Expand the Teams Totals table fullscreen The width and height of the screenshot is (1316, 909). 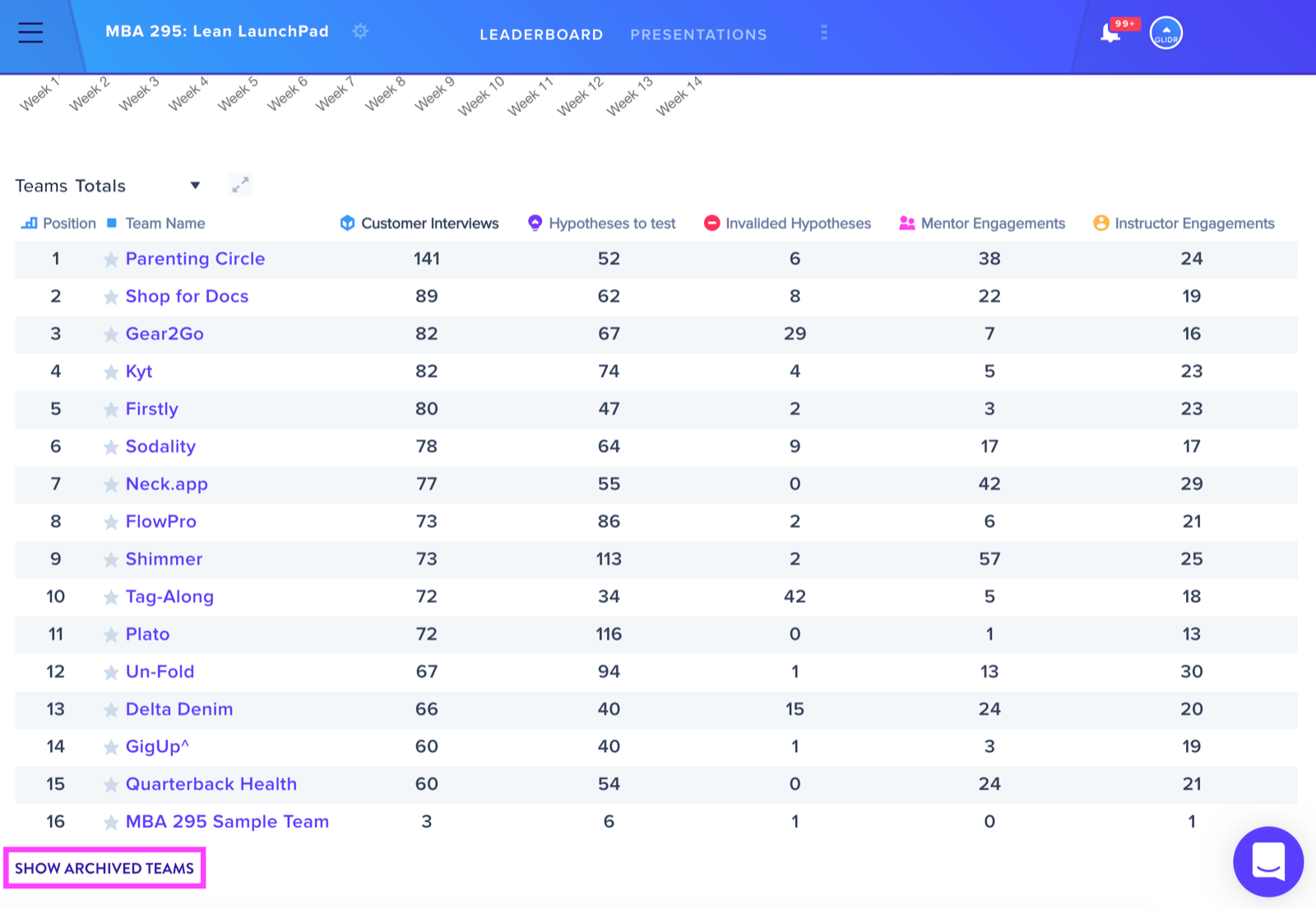coord(239,185)
